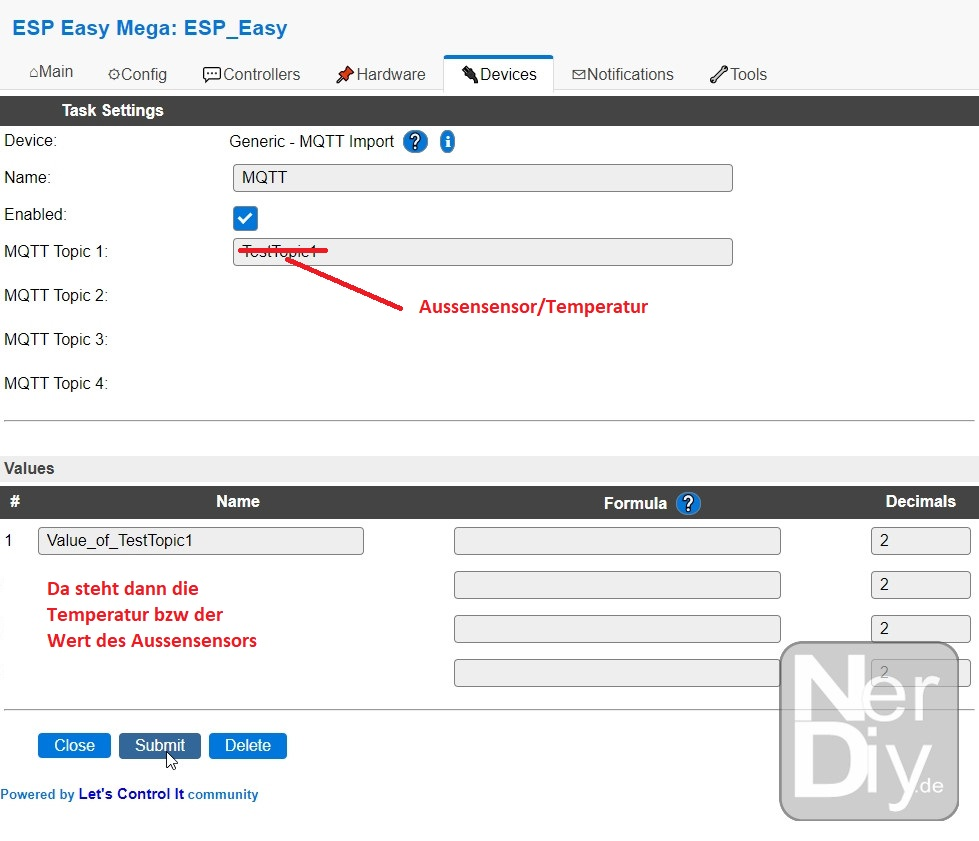Submit the task settings
This screenshot has height=841, width=979.
tap(160, 745)
